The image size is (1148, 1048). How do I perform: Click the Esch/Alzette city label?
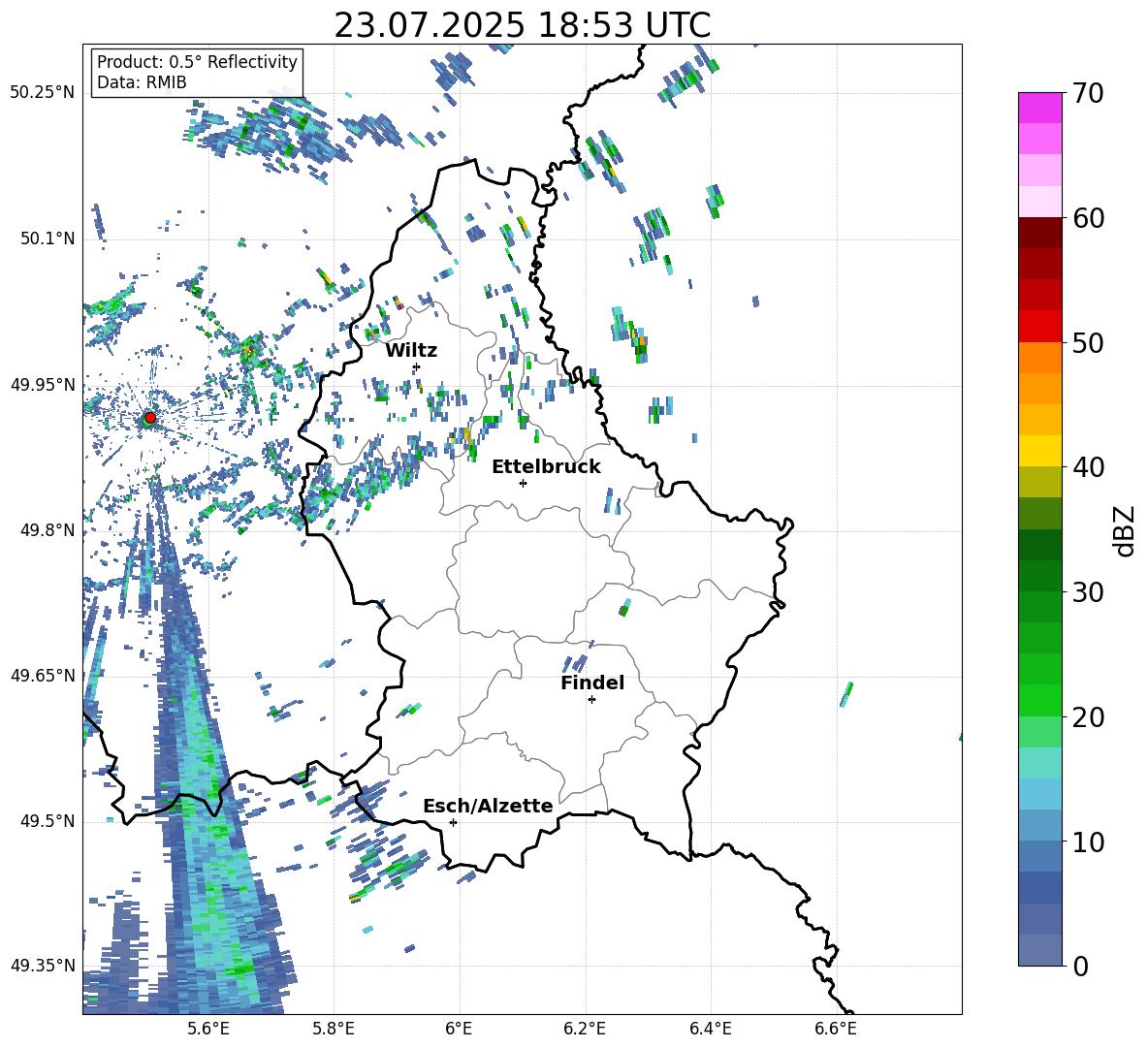point(489,806)
